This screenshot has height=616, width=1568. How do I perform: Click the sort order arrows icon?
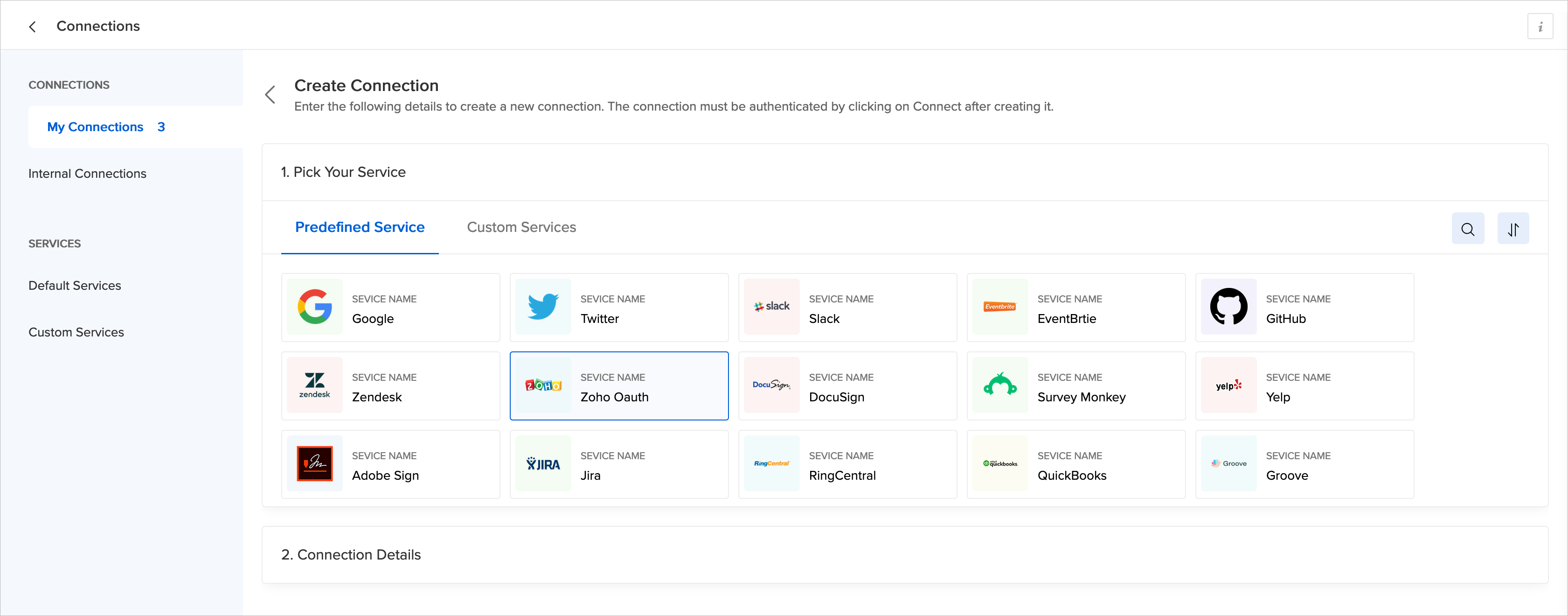click(x=1512, y=229)
